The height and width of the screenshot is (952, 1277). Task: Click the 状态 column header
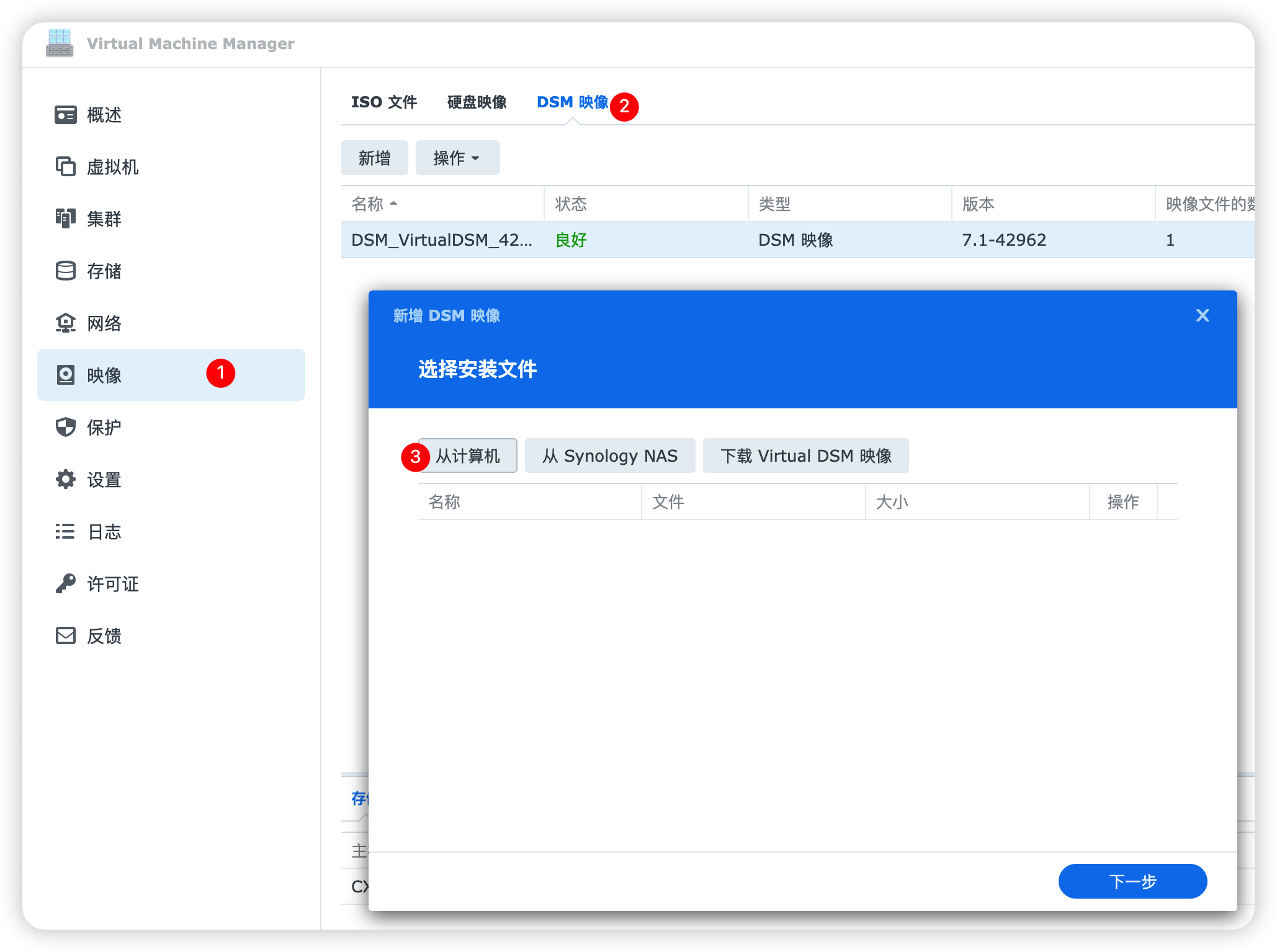tap(646, 204)
